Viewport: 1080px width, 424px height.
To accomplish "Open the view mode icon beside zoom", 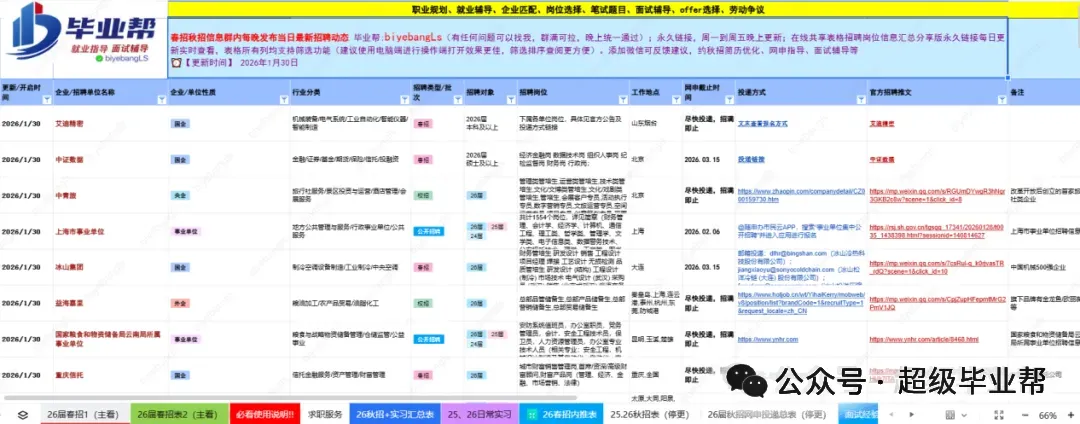I will coord(951,415).
